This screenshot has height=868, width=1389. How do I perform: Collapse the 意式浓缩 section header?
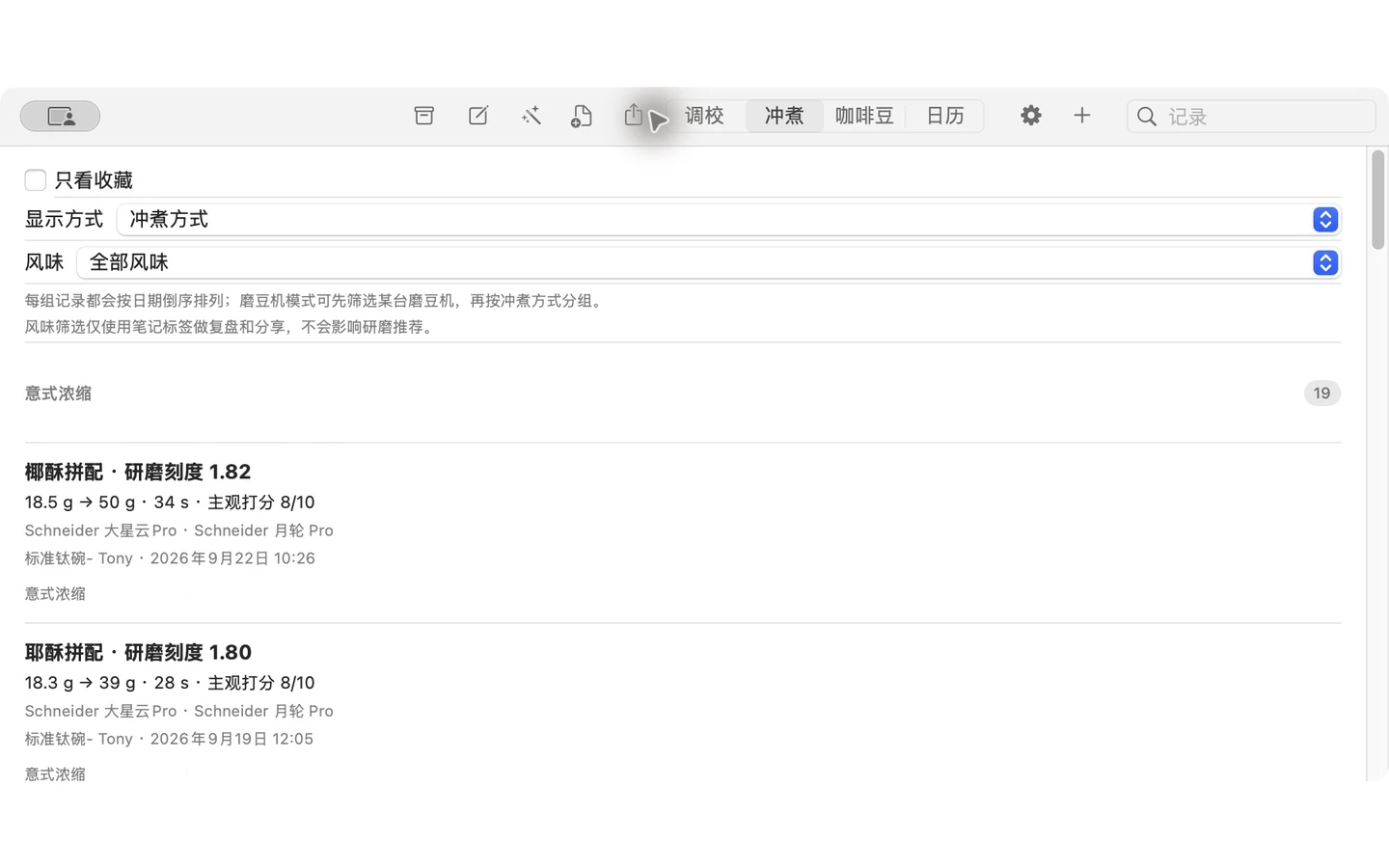[x=683, y=393]
